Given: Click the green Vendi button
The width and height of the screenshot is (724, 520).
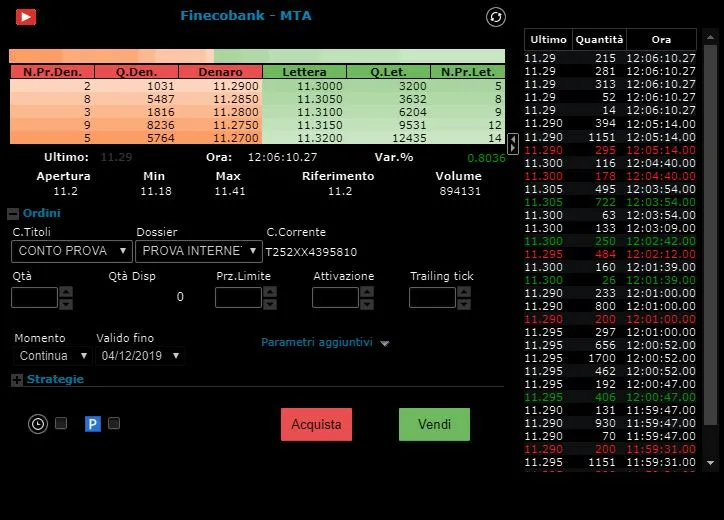Looking at the screenshot, I should click(x=434, y=424).
